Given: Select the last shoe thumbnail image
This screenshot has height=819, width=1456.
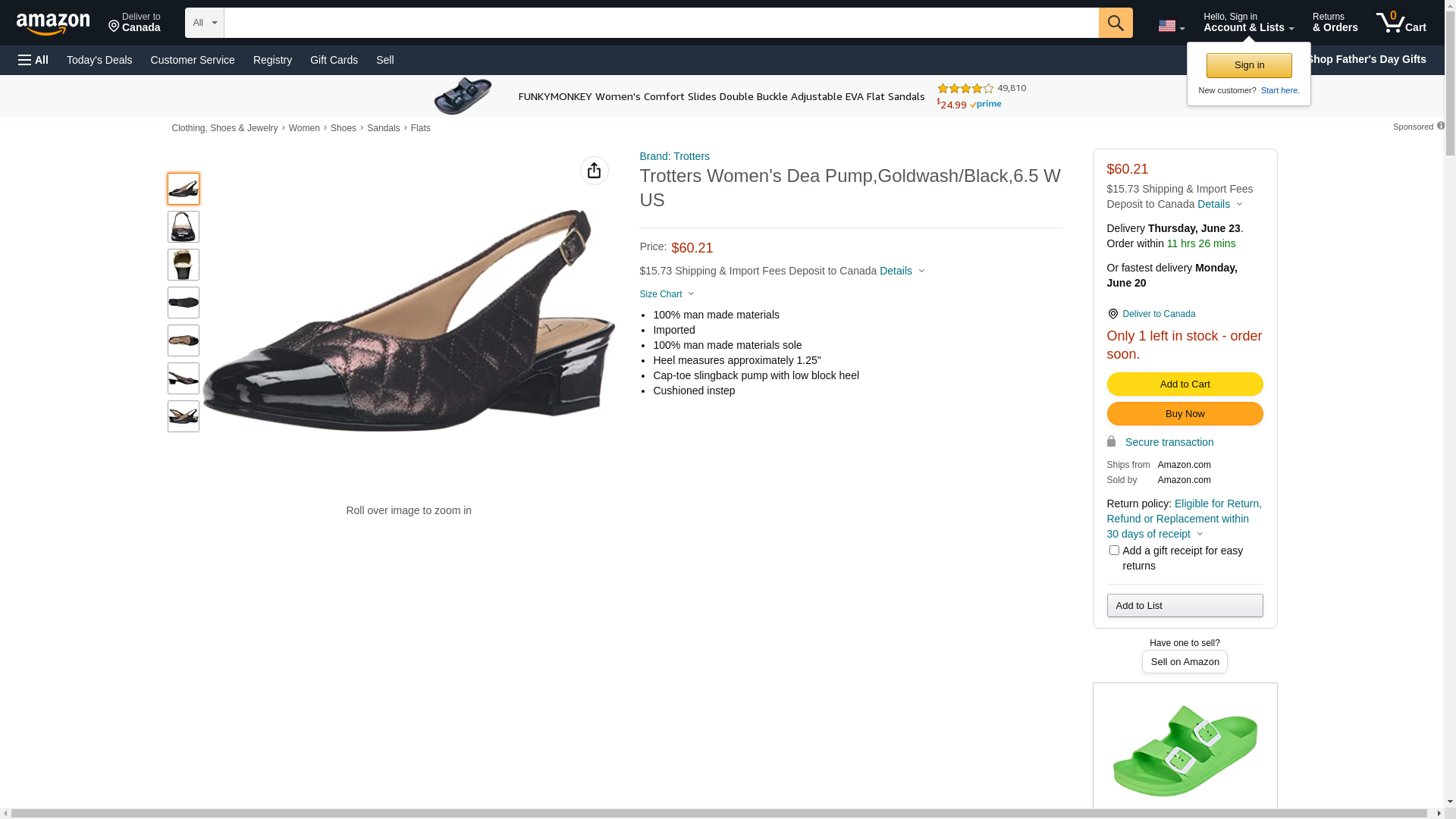Looking at the screenshot, I should pyautogui.click(x=184, y=416).
